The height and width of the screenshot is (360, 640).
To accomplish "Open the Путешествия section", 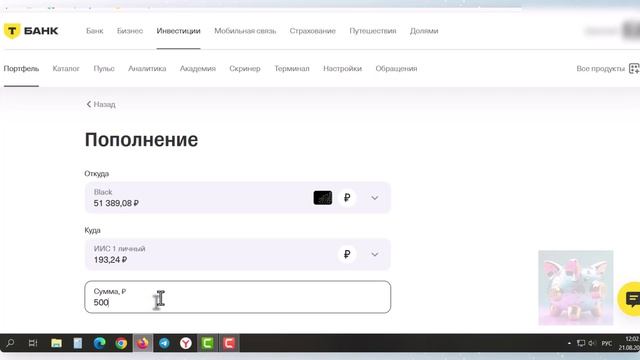I will tap(373, 31).
